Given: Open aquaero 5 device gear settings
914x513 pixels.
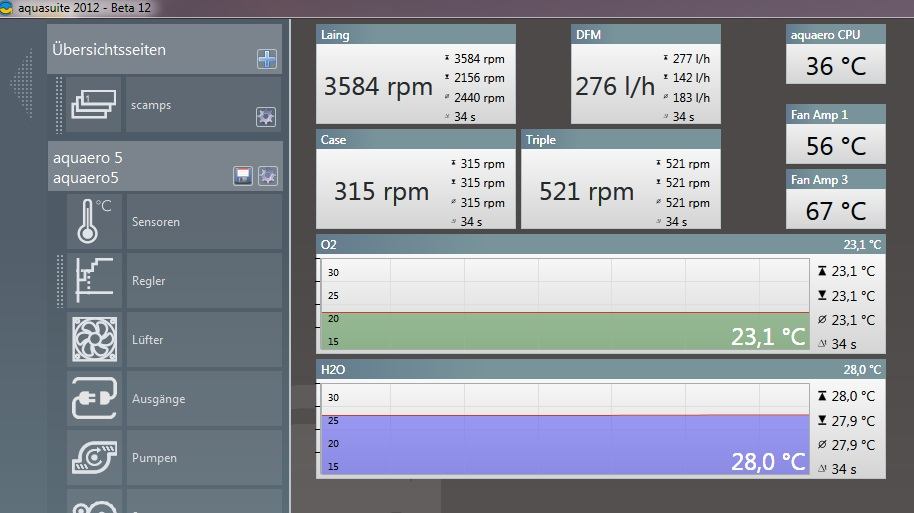Looking at the screenshot, I should (267, 176).
